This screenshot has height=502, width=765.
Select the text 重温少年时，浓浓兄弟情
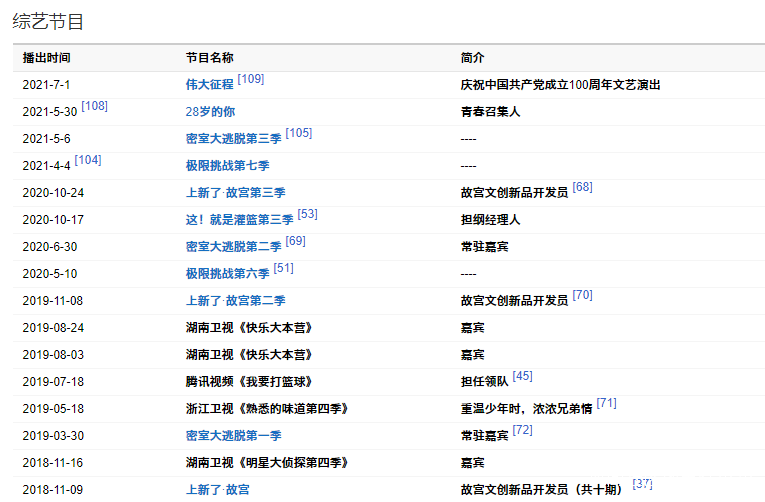[526, 409]
